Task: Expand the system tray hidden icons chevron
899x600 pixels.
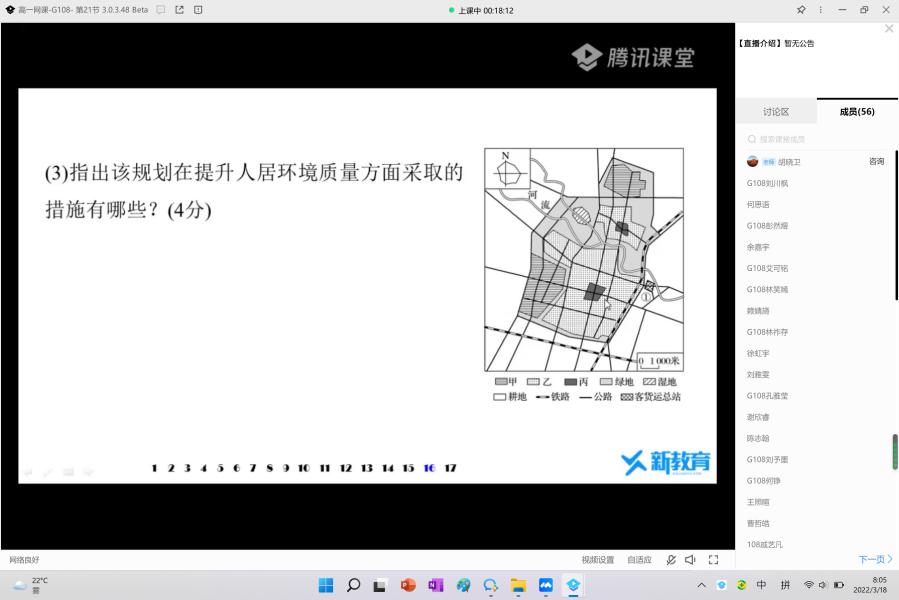Action: 701,585
